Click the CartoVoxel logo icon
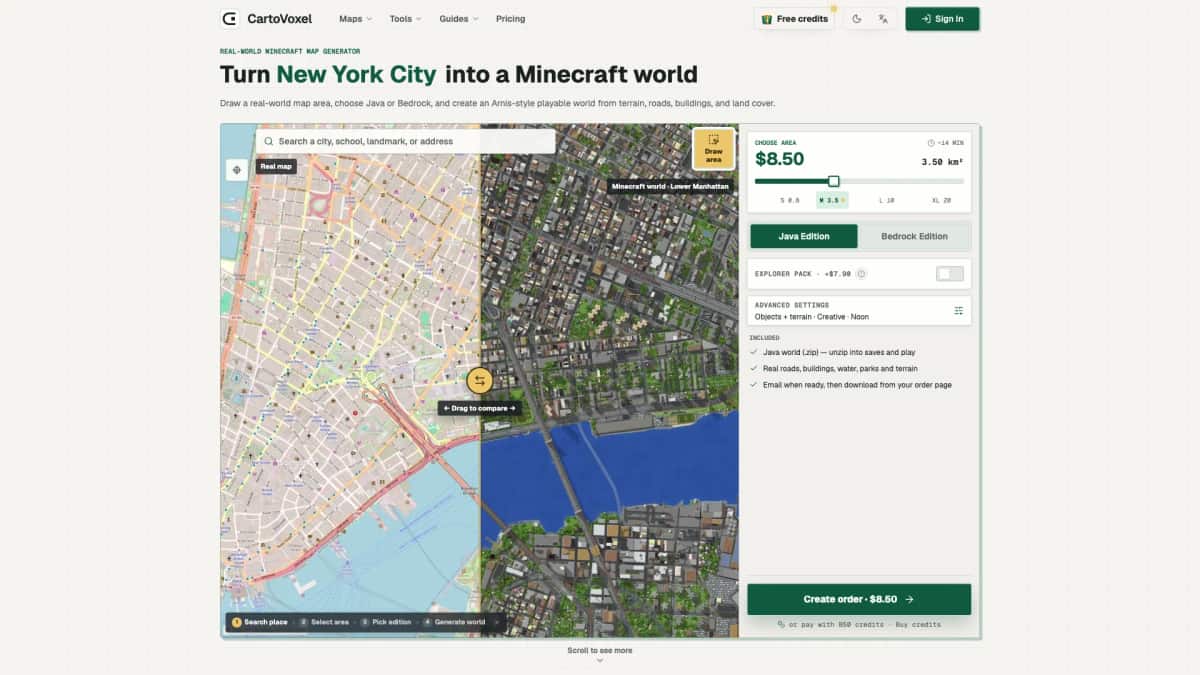Viewport: 1200px width, 675px height. click(230, 18)
